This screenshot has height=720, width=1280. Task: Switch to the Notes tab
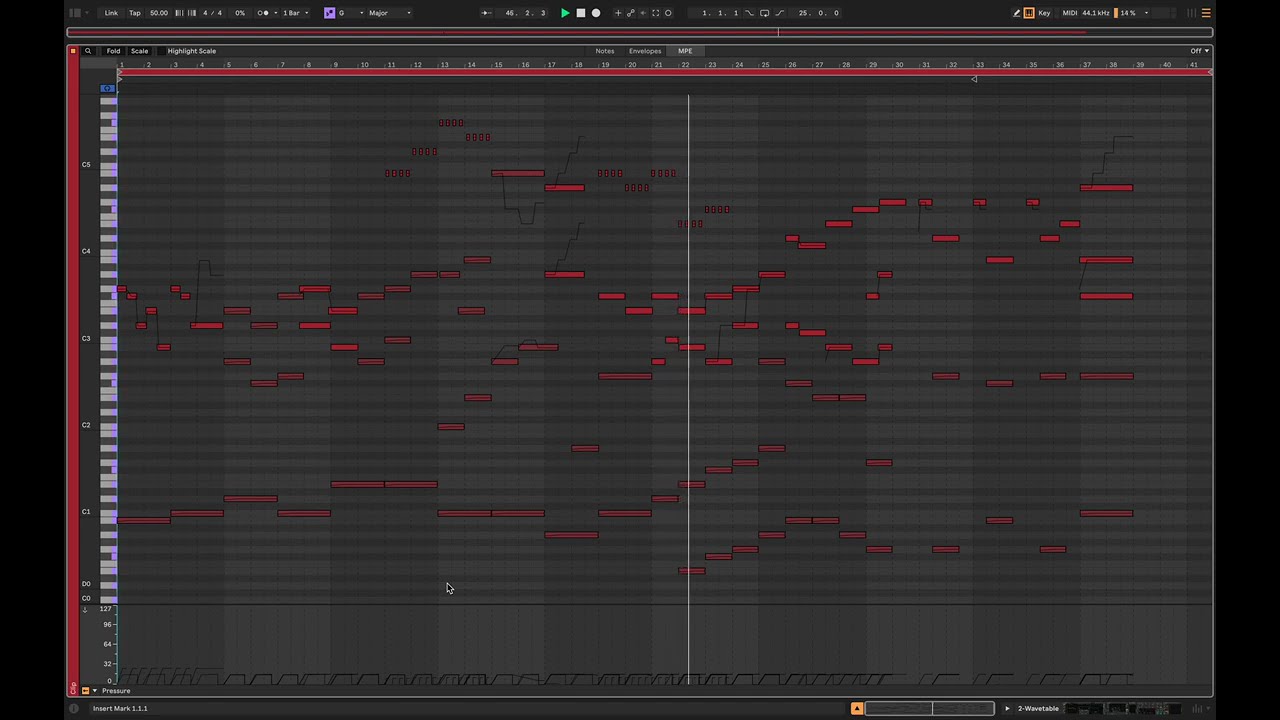click(605, 51)
